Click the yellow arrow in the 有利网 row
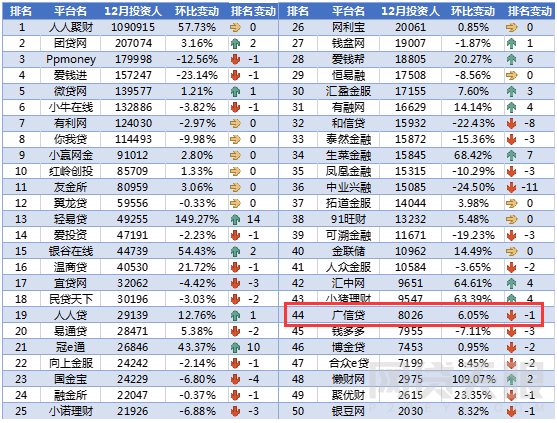This screenshot has width=557, height=423. [x=235, y=123]
